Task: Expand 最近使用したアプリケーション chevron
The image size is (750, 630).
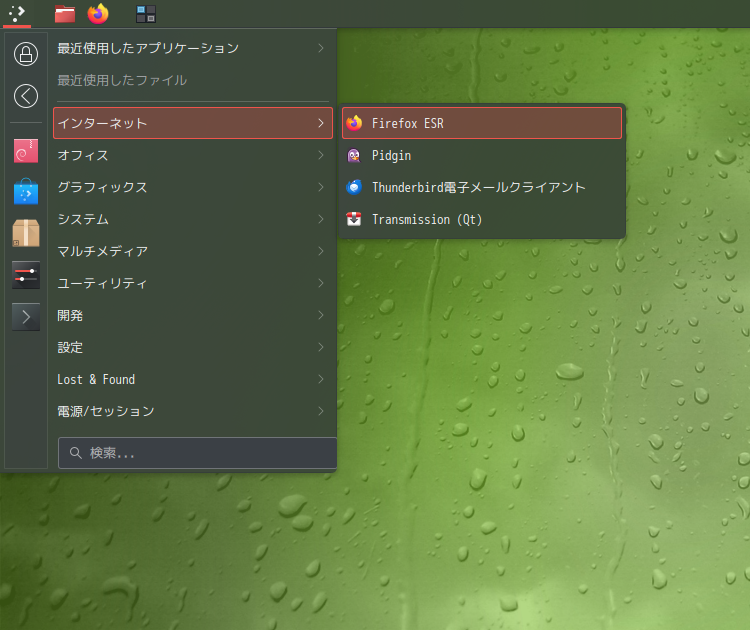Action: click(x=321, y=48)
